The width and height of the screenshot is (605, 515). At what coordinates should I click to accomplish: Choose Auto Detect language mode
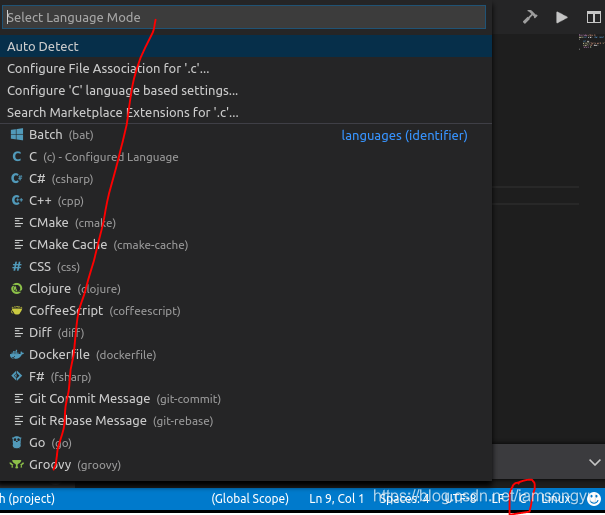click(x=246, y=47)
